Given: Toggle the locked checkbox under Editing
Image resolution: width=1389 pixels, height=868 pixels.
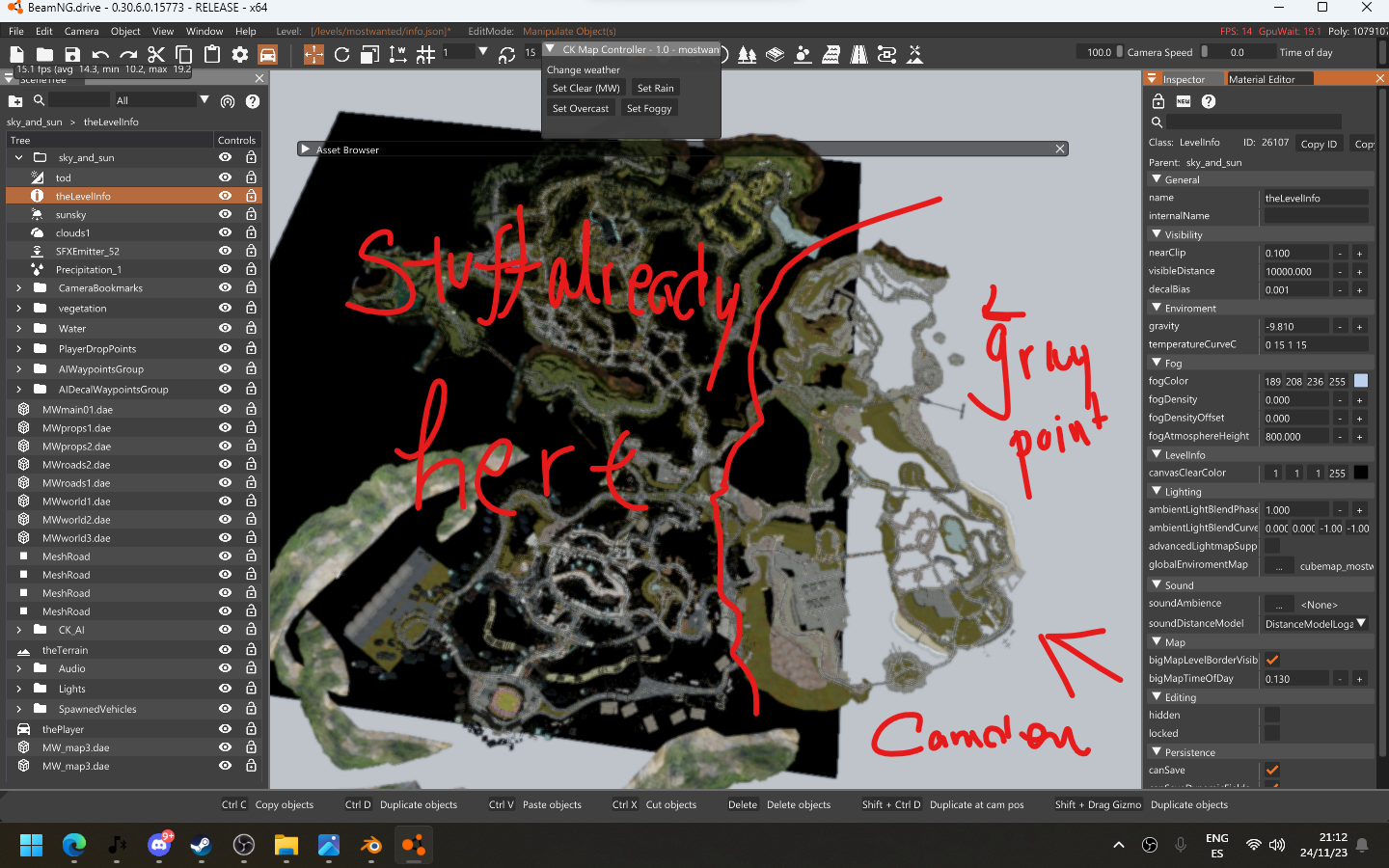Looking at the screenshot, I should tap(1272, 733).
